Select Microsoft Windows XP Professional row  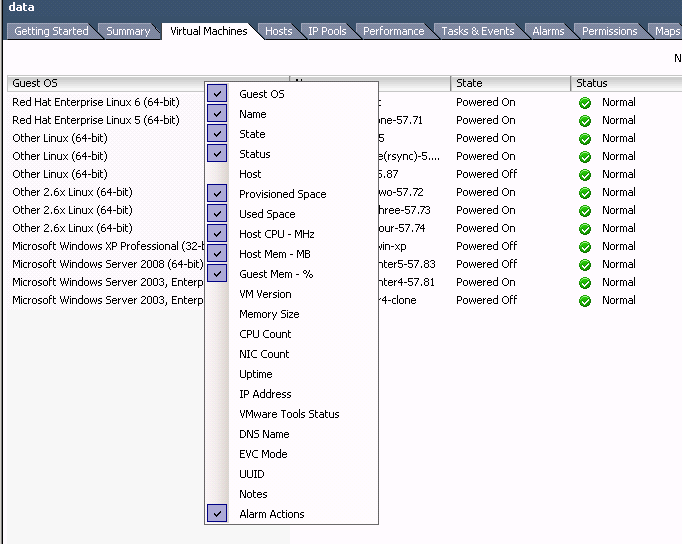coord(108,246)
